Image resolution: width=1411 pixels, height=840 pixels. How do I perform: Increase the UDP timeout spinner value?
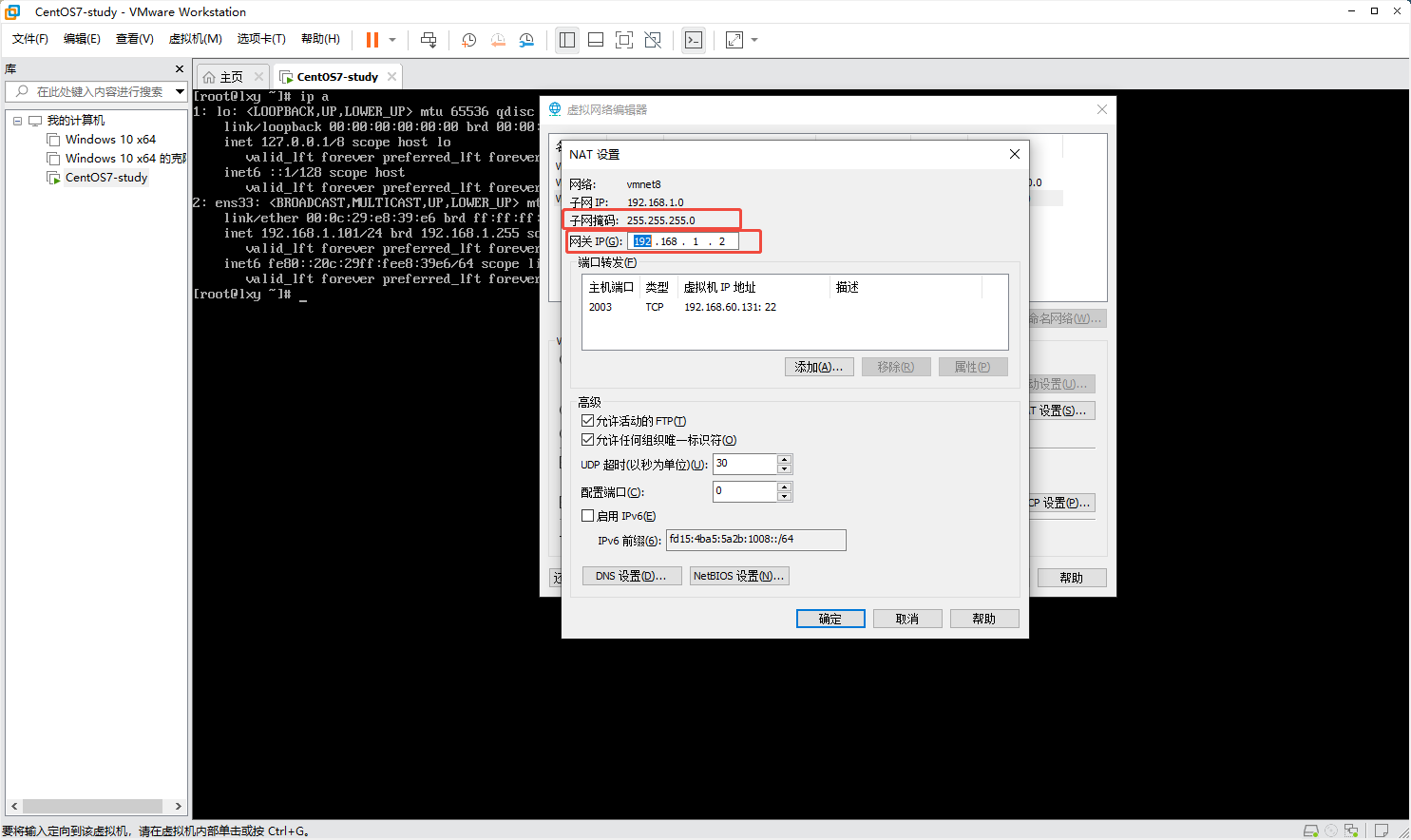pyautogui.click(x=784, y=459)
